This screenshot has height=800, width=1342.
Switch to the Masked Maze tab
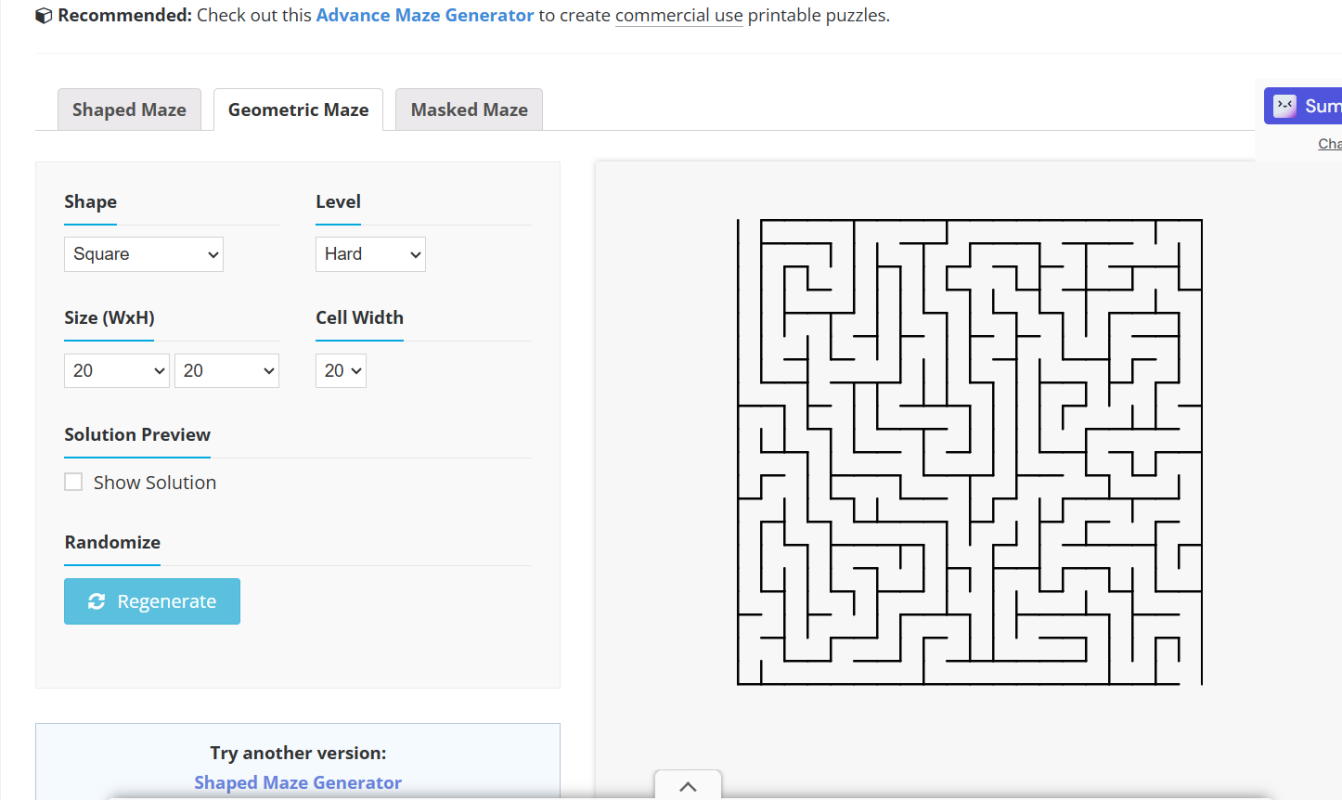pos(469,110)
